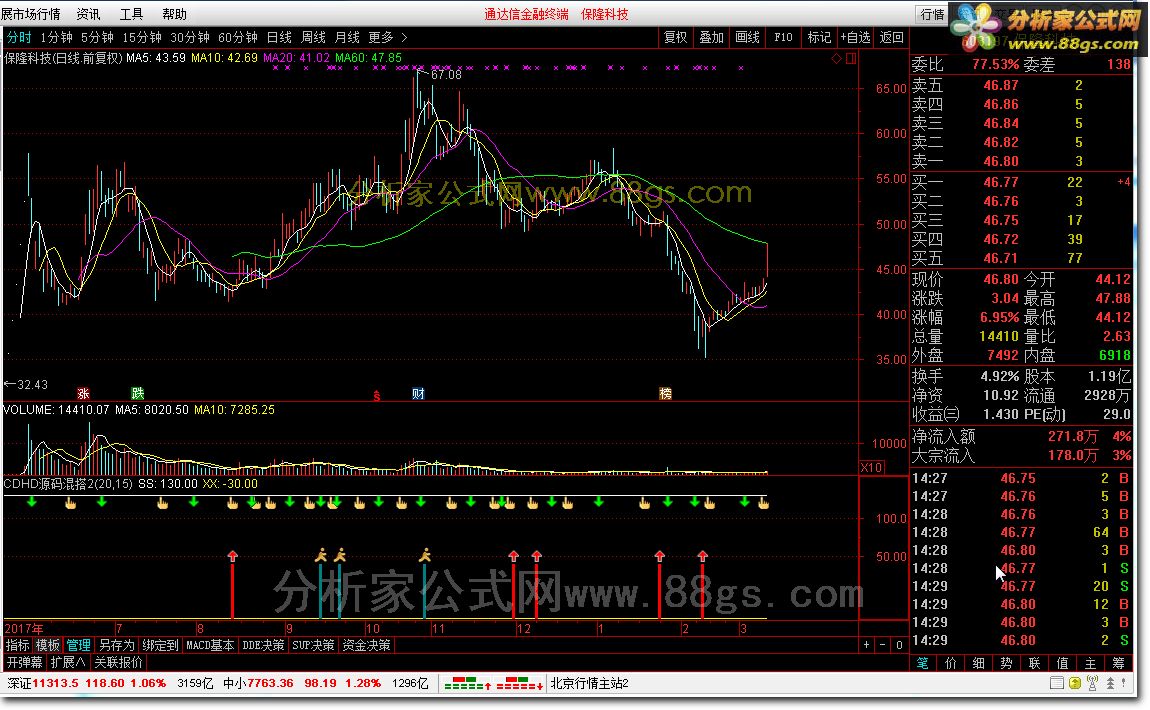Click the antenna signal status bar icon
This screenshot has width=1150, height=710.
(1093, 684)
